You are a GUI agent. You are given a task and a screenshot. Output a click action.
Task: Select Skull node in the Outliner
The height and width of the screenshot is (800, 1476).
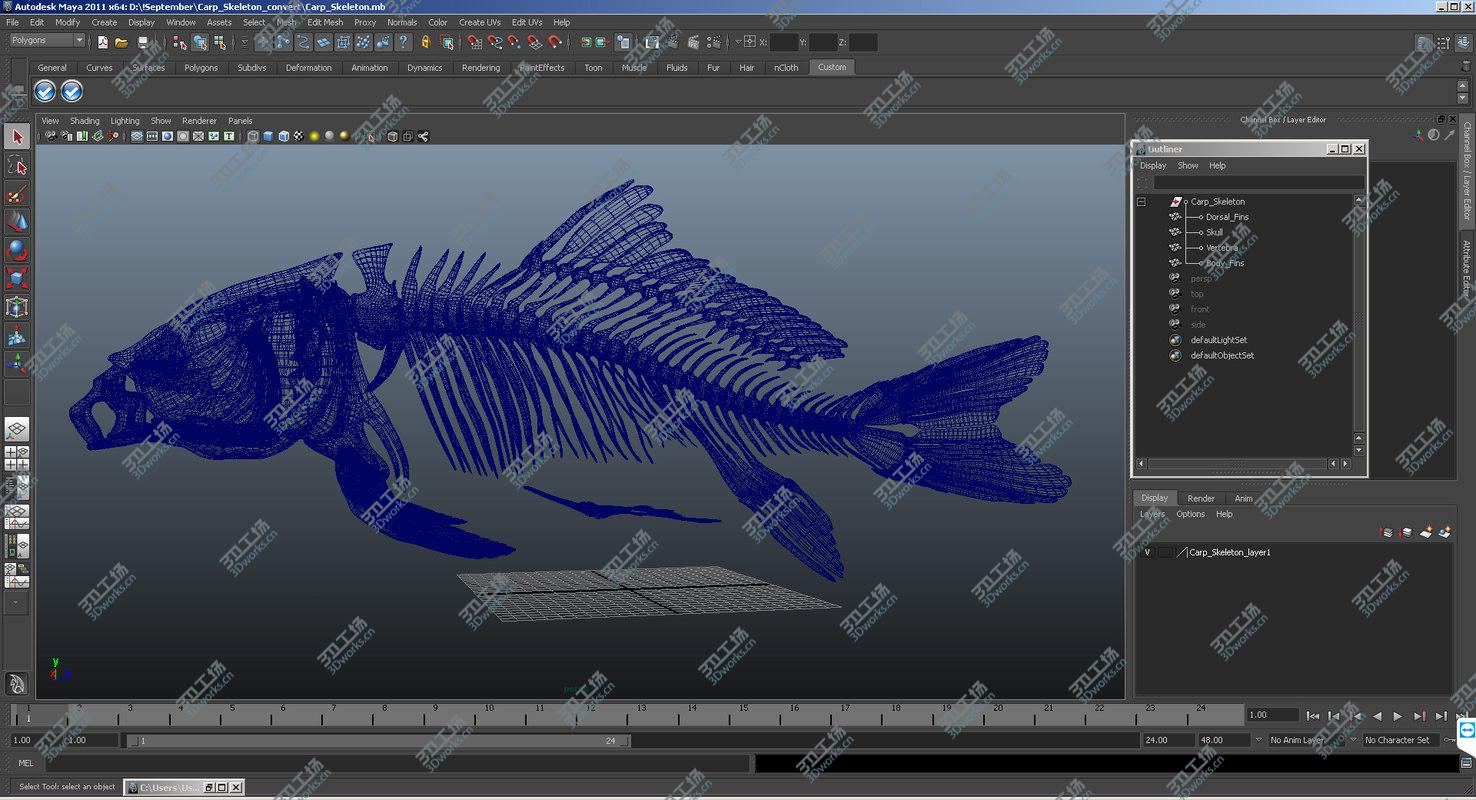coord(1214,232)
